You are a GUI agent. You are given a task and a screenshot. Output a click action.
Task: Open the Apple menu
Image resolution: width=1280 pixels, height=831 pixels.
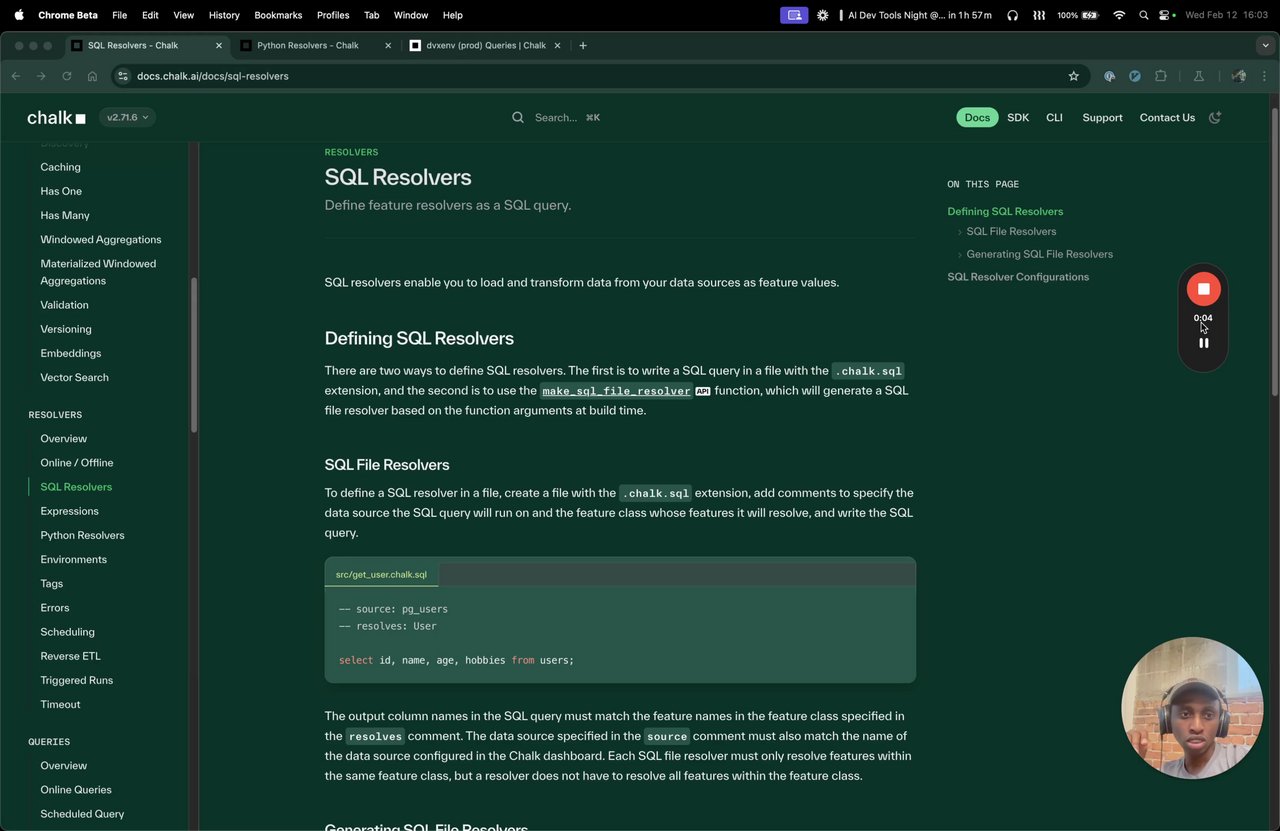(19, 15)
